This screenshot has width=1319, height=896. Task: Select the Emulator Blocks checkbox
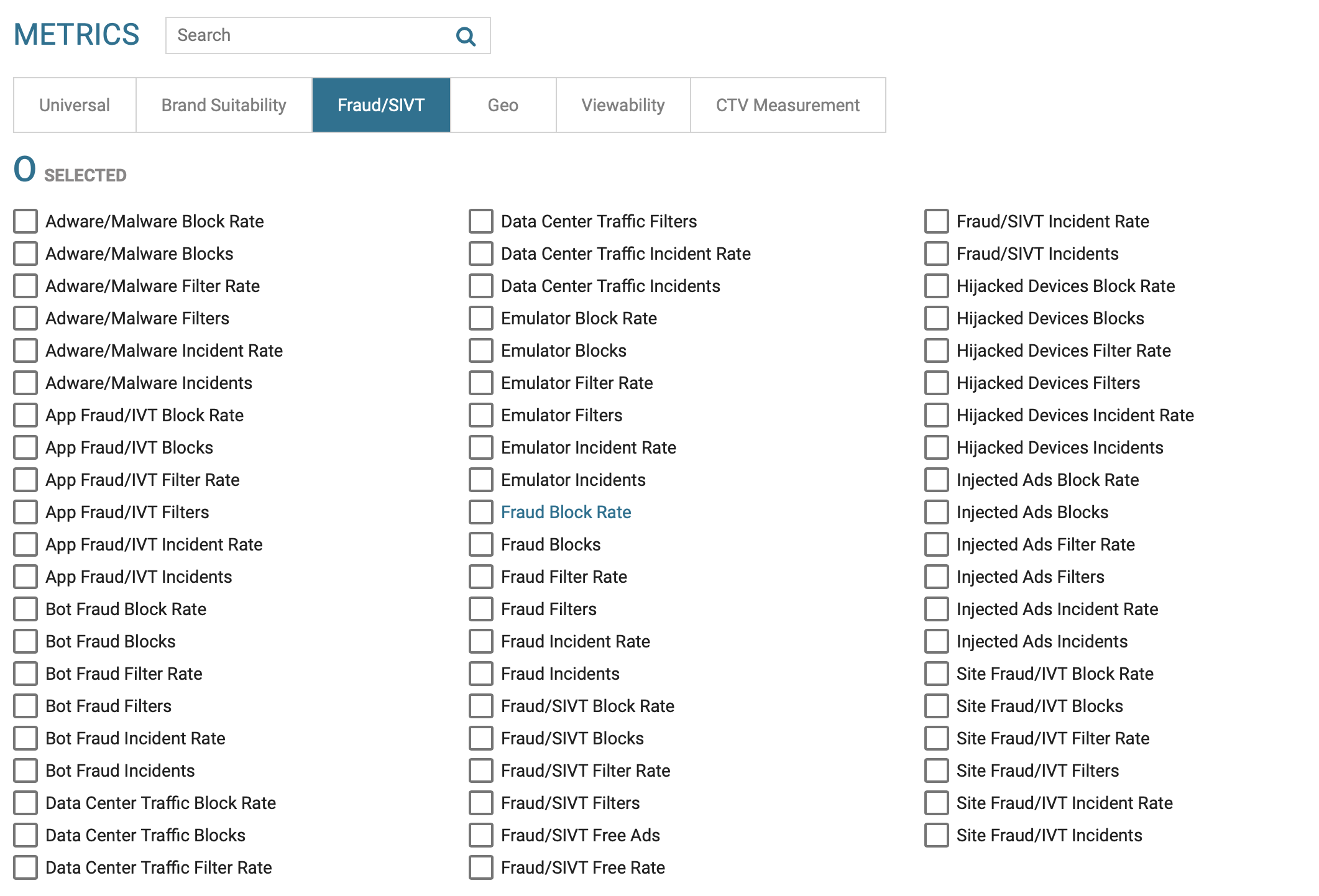pos(481,350)
